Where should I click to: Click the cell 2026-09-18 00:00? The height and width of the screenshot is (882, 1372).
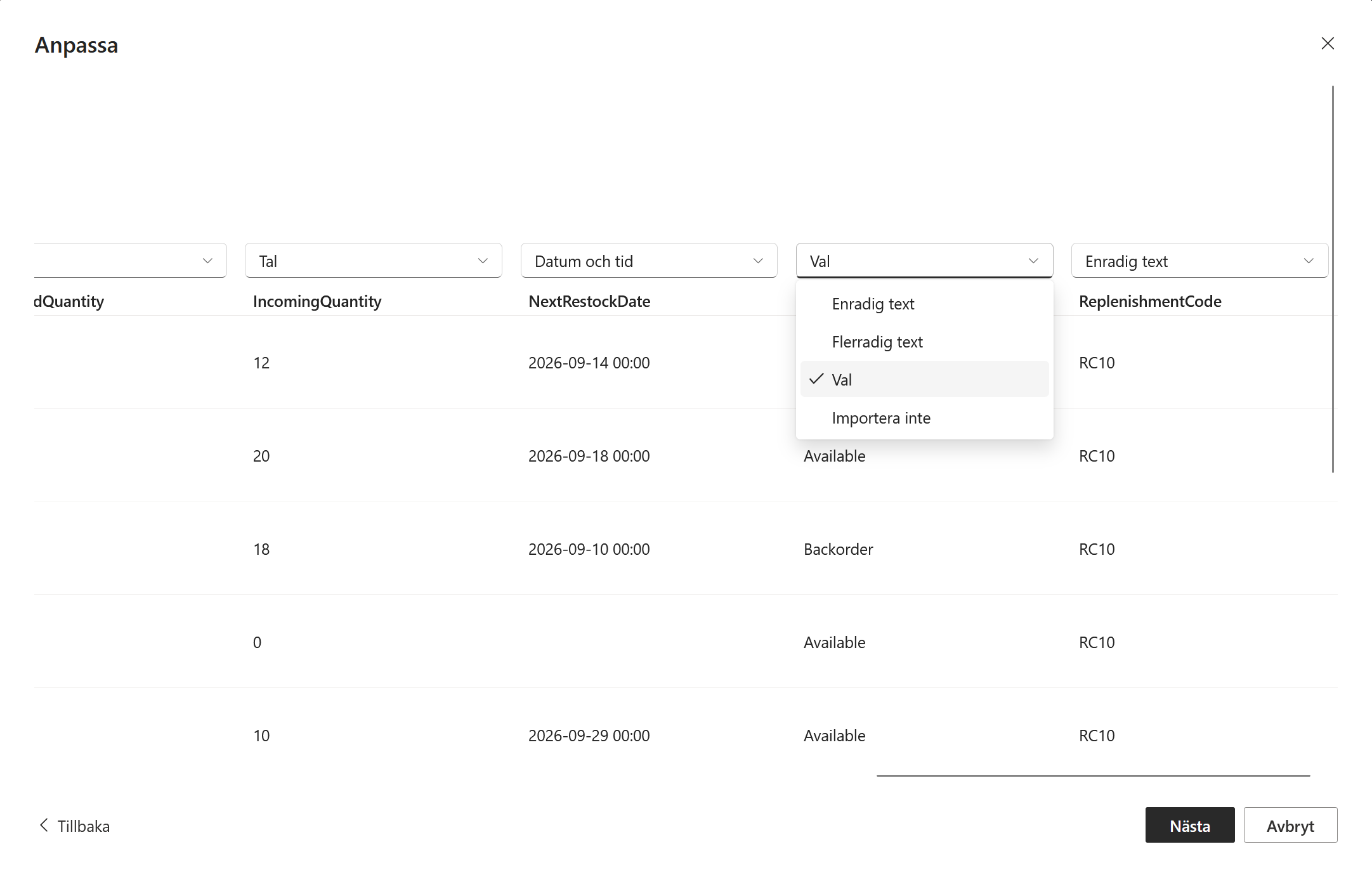click(x=589, y=456)
